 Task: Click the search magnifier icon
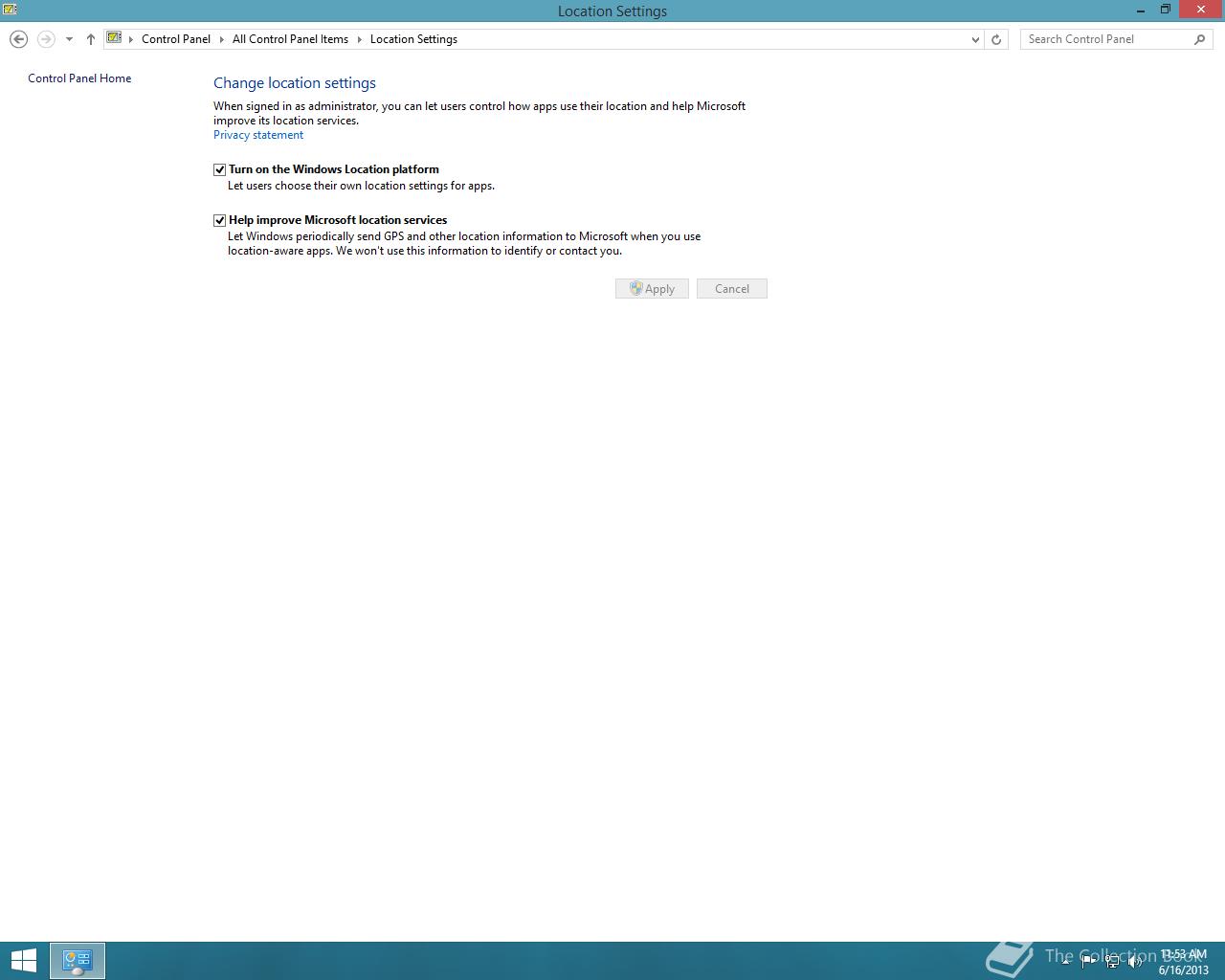[1200, 39]
